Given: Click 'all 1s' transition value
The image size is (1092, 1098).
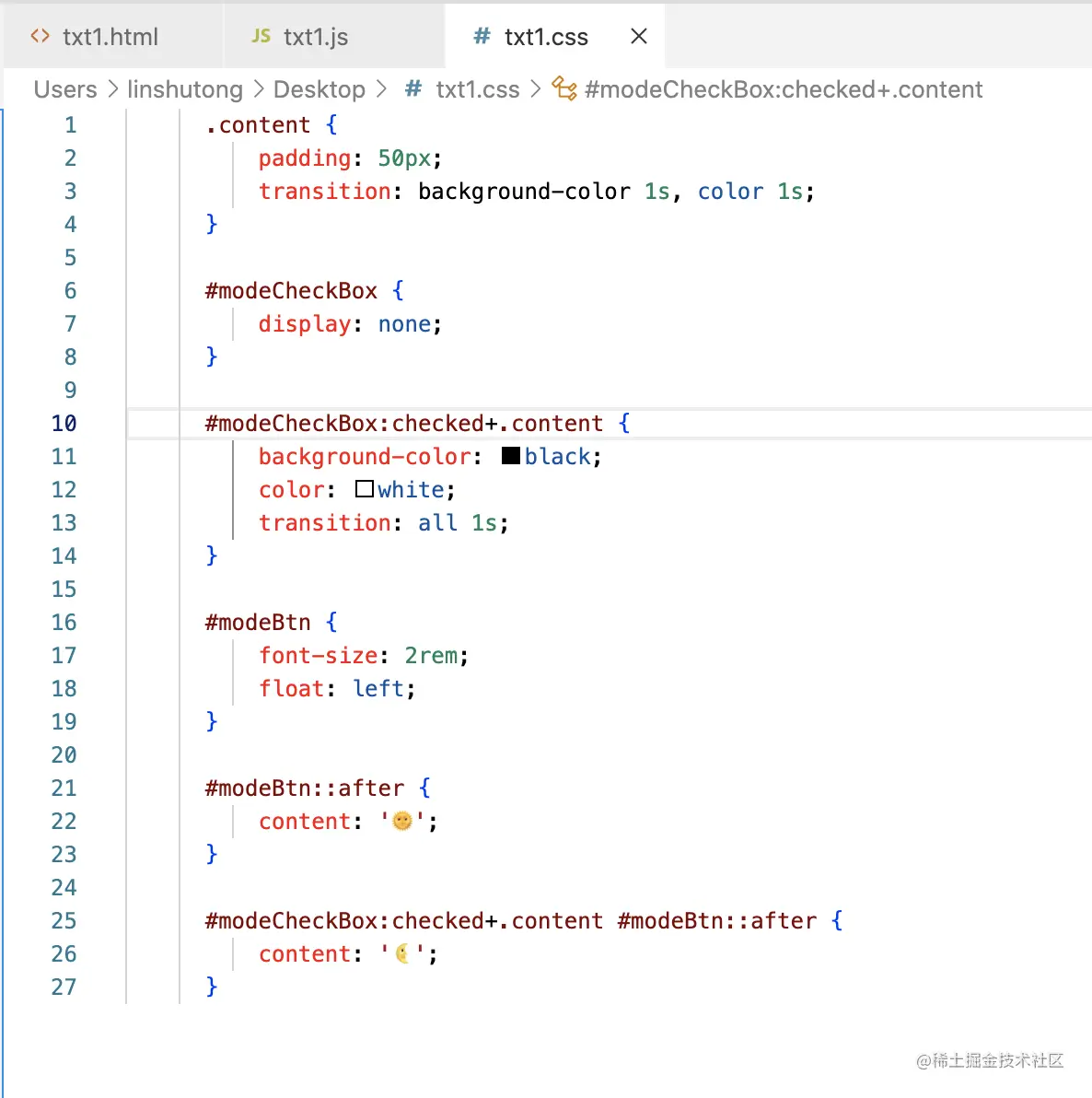Looking at the screenshot, I should tap(458, 522).
